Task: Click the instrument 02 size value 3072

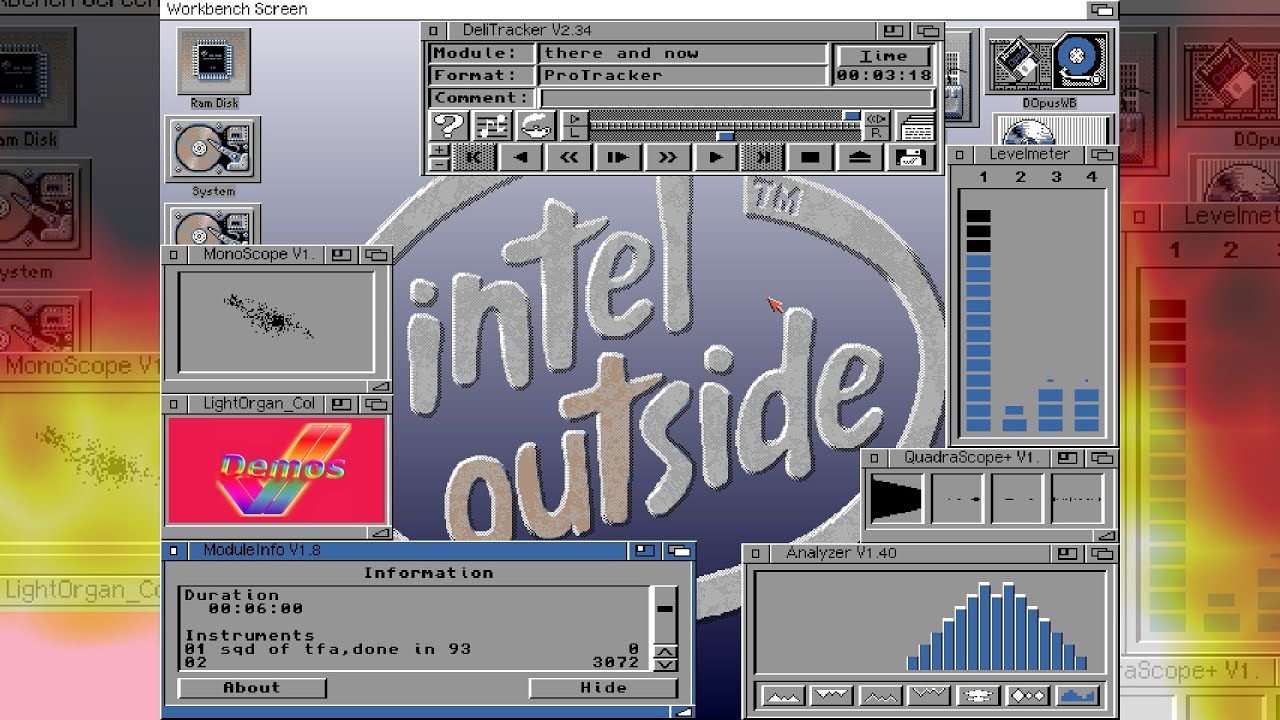Action: (615, 663)
